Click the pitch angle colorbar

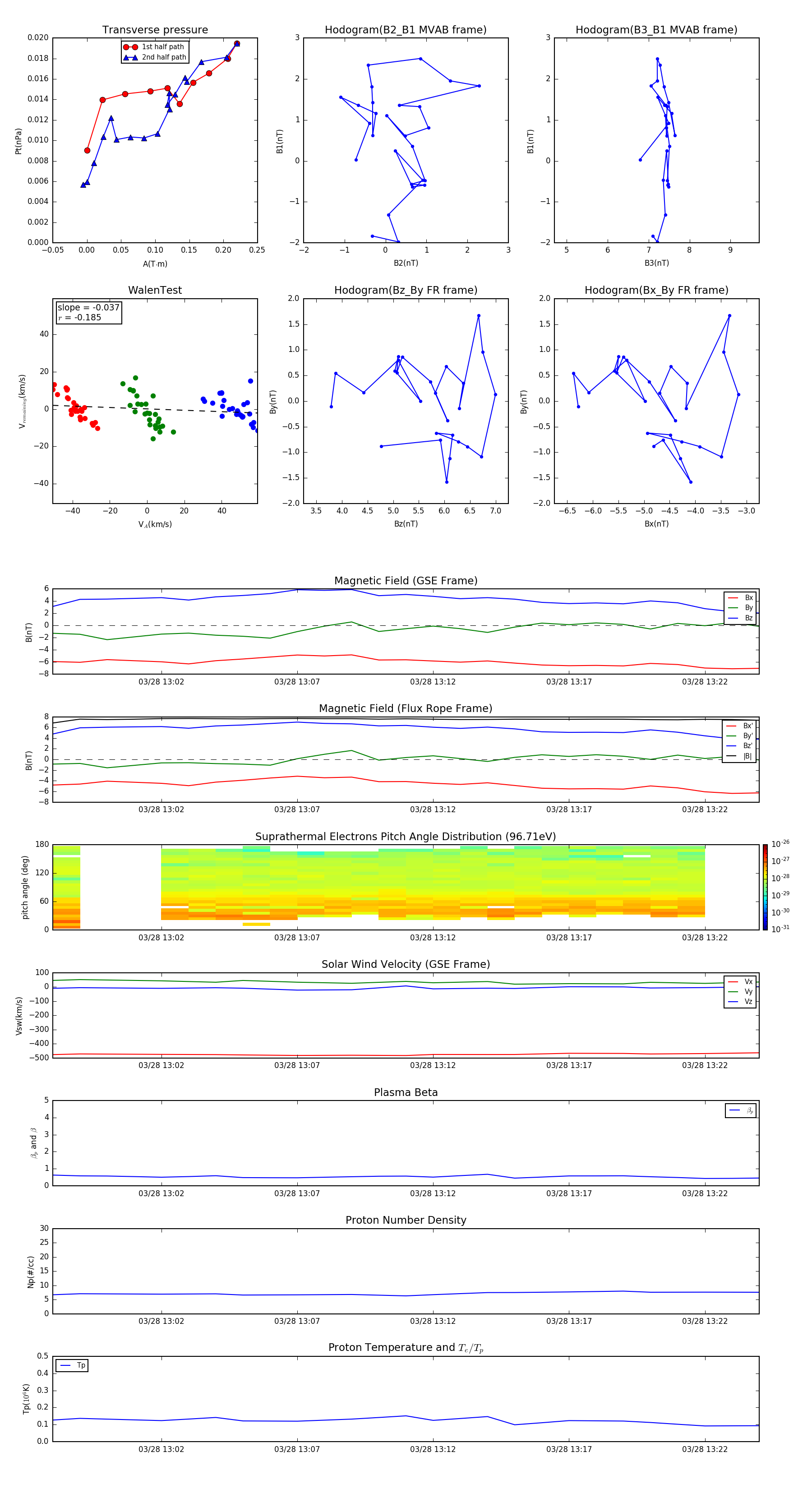pos(765,887)
